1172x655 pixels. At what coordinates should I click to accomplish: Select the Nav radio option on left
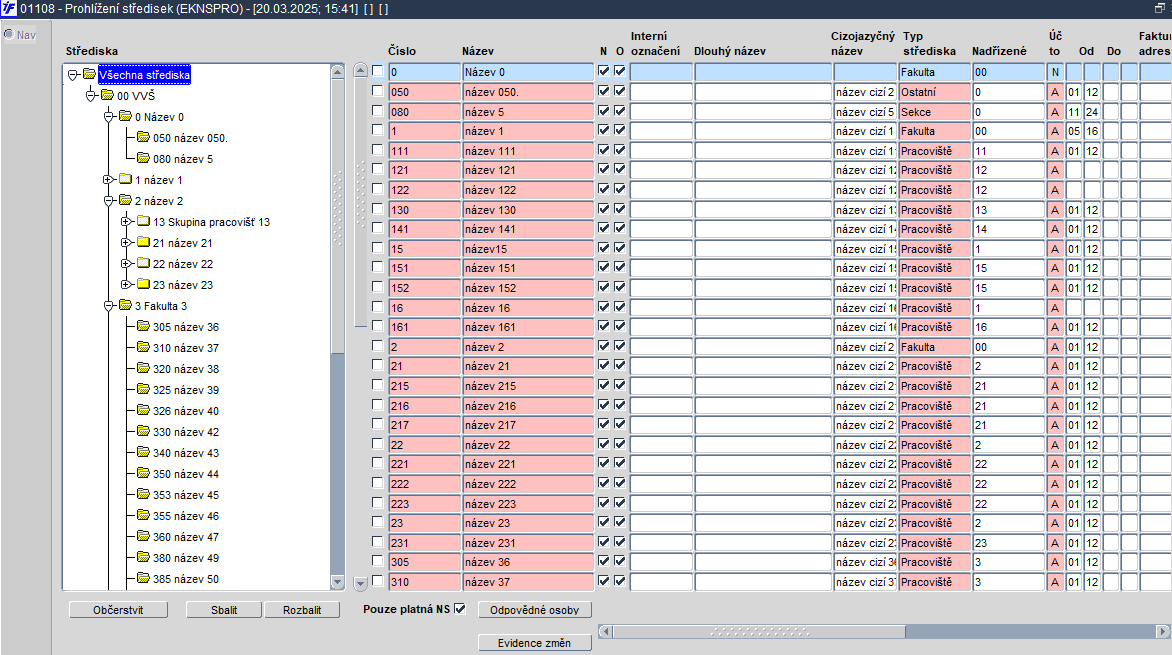click(9, 34)
